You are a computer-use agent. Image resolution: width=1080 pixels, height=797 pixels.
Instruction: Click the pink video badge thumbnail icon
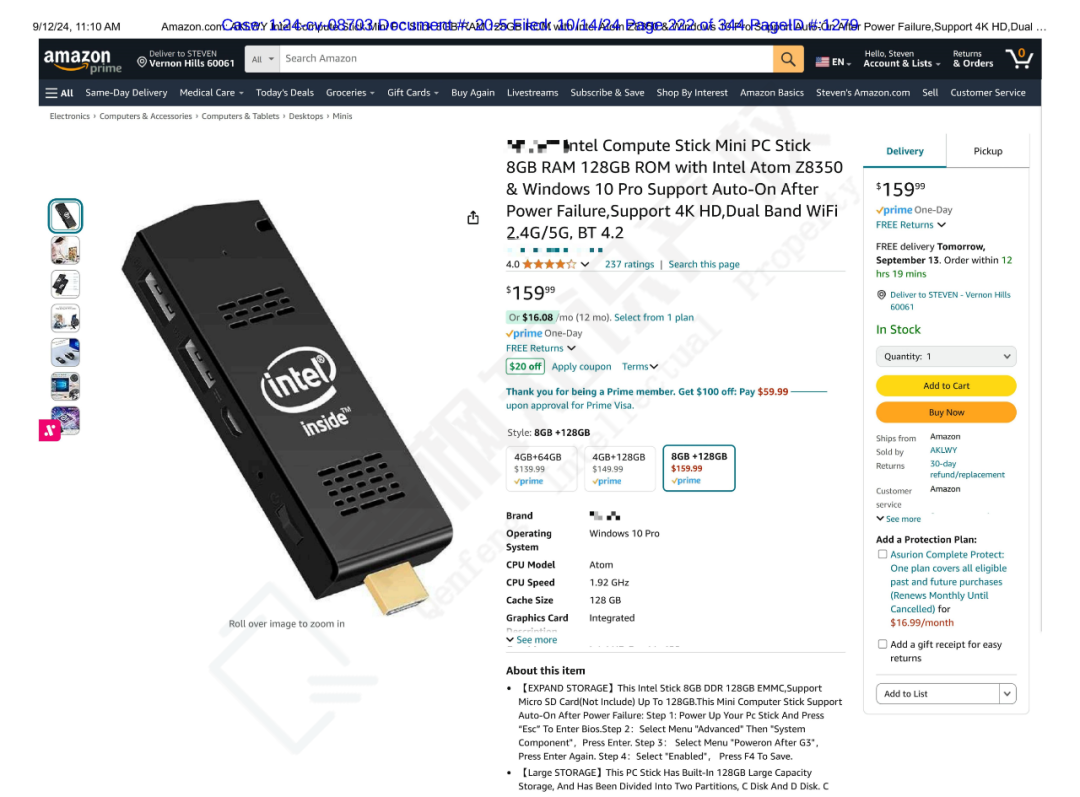tap(50, 431)
